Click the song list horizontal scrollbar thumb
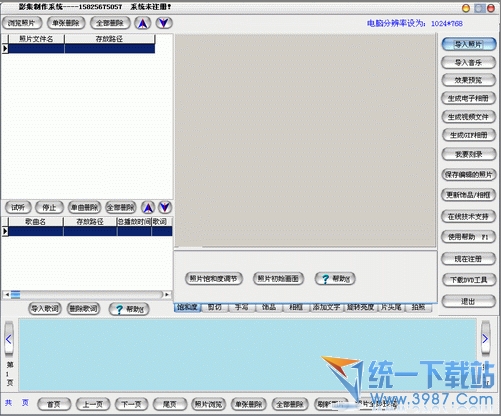 click(15, 295)
